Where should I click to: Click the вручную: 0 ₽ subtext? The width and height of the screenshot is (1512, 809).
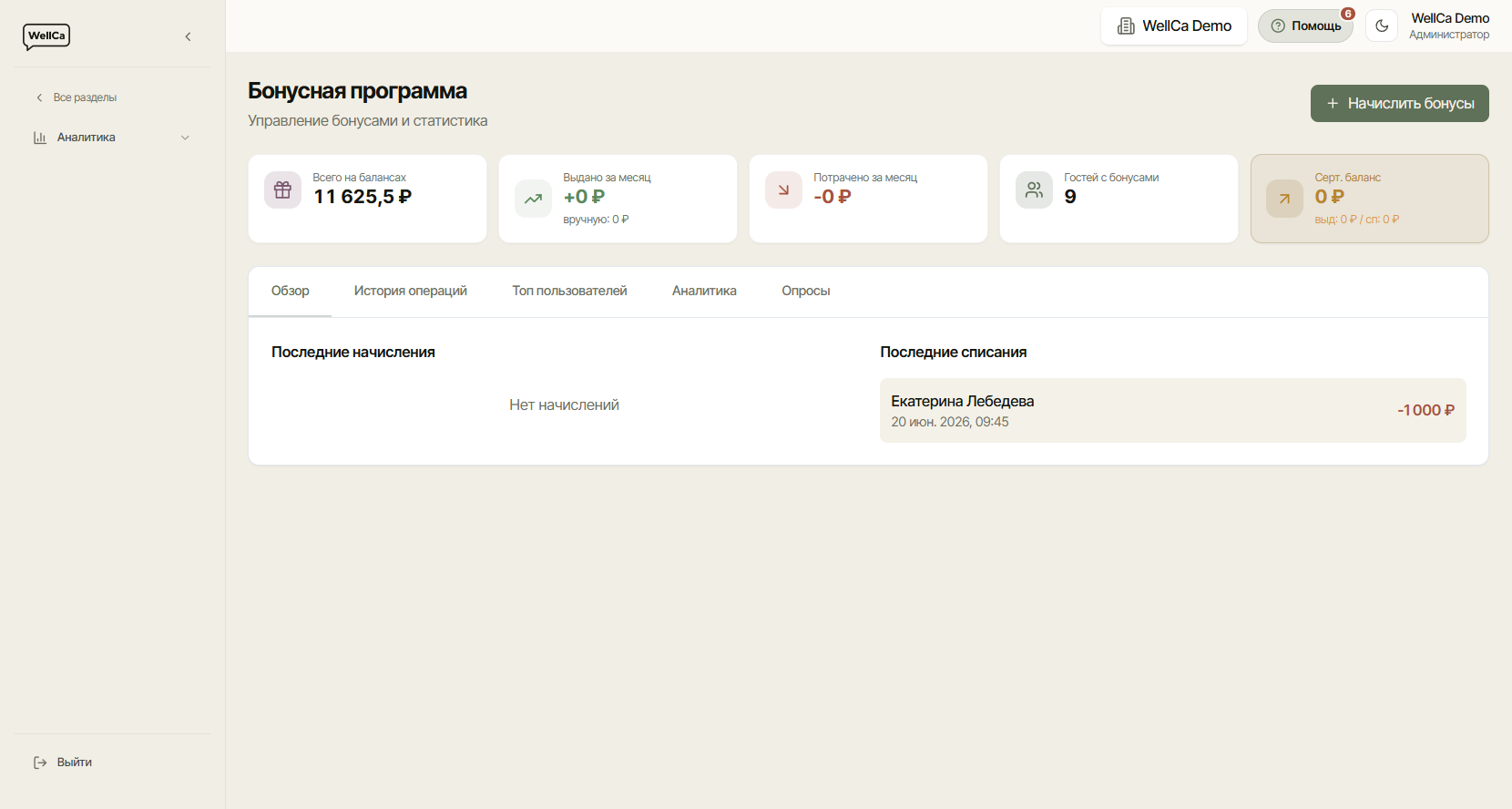pyautogui.click(x=596, y=220)
